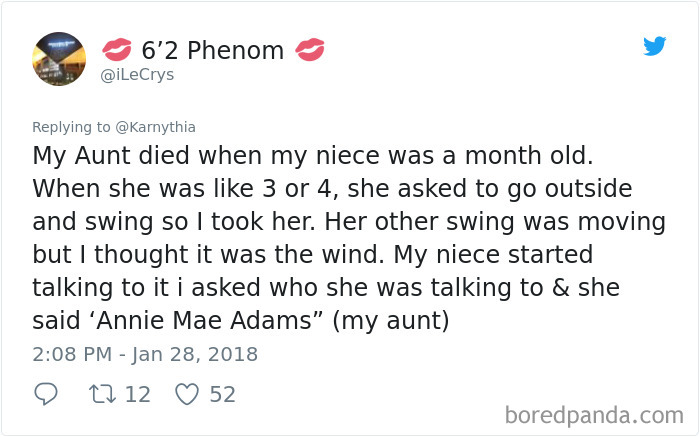Like the tweet with the heart icon
The height and width of the screenshot is (437, 700).
[x=187, y=394]
